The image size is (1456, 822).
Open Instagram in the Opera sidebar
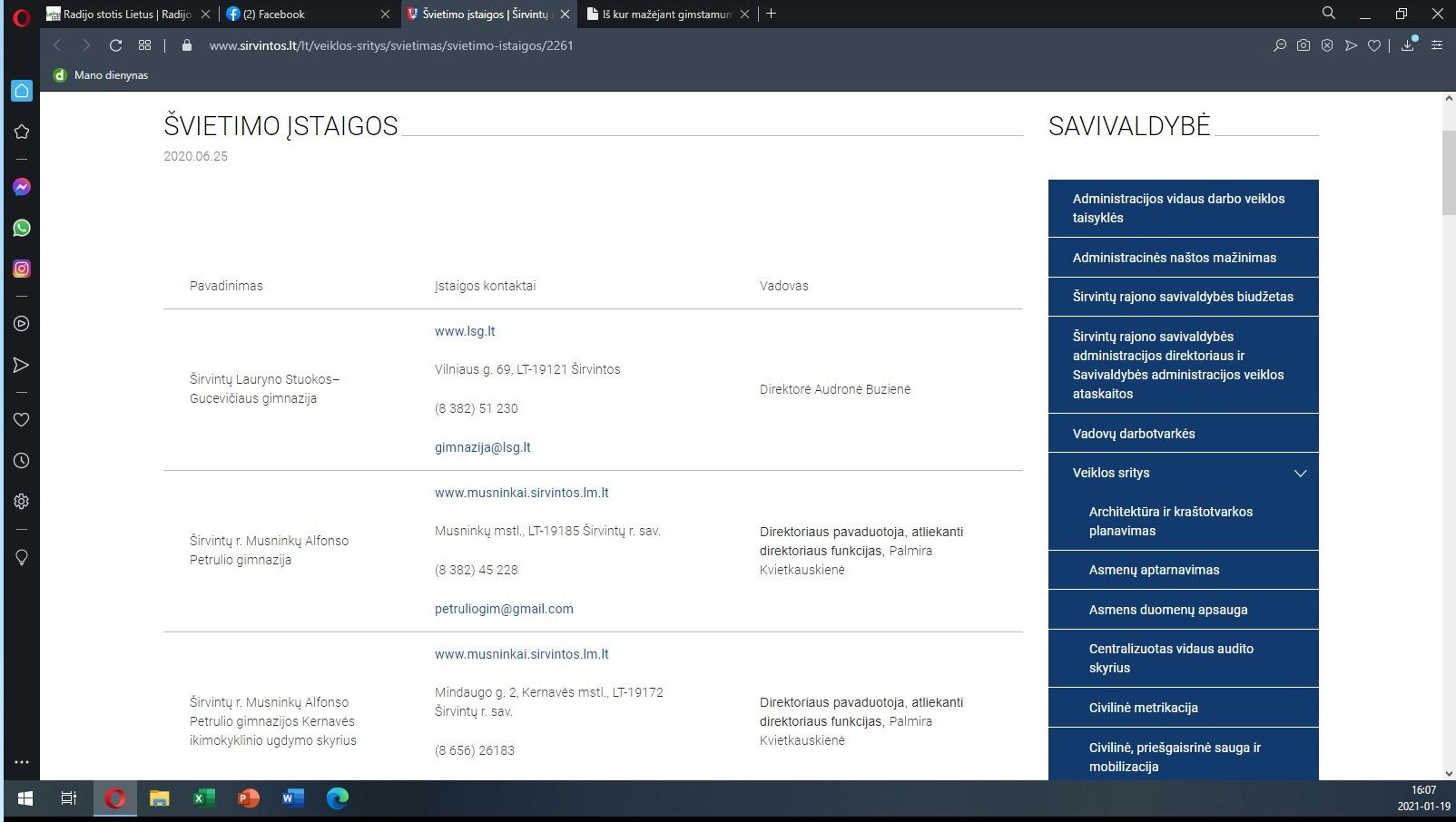pos(22,269)
